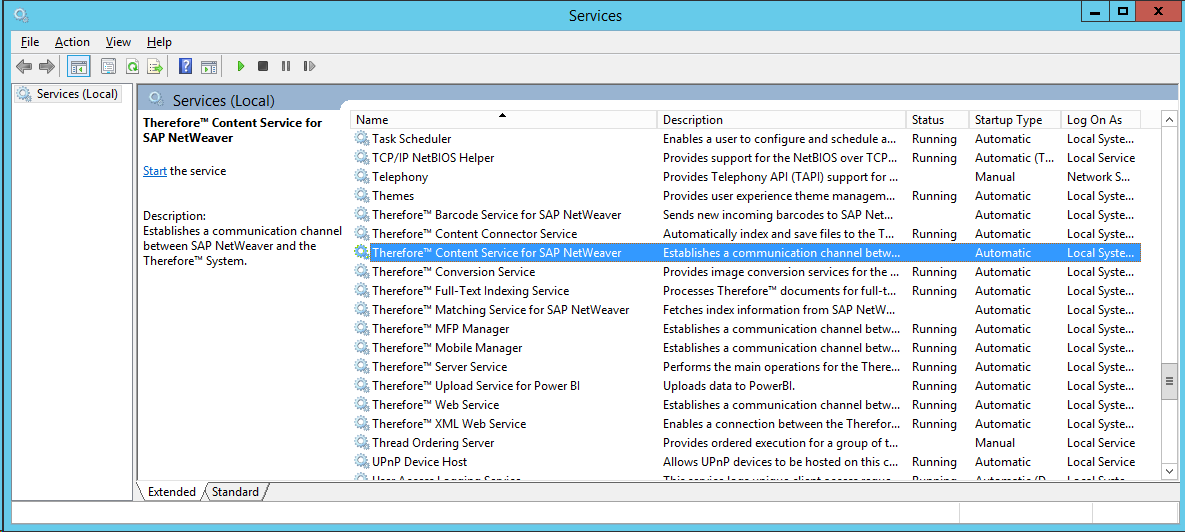1185x532 pixels.
Task: Open the Action menu
Action: tap(72, 42)
